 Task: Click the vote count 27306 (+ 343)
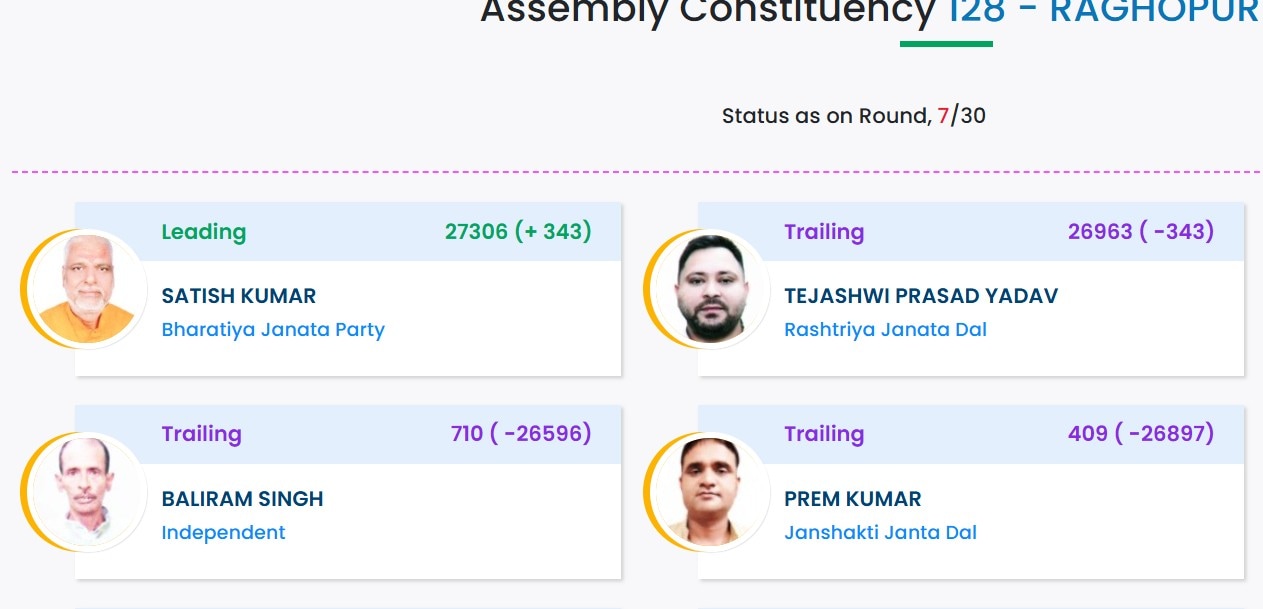pyautogui.click(x=518, y=232)
